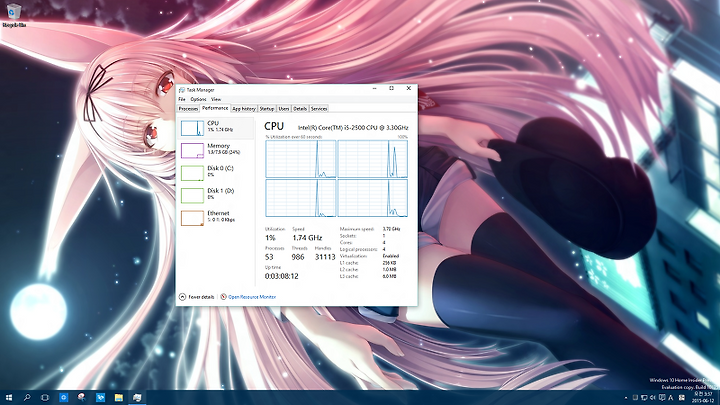Click the input language 'A' indicator
The height and width of the screenshot is (405, 720).
(x=671, y=398)
